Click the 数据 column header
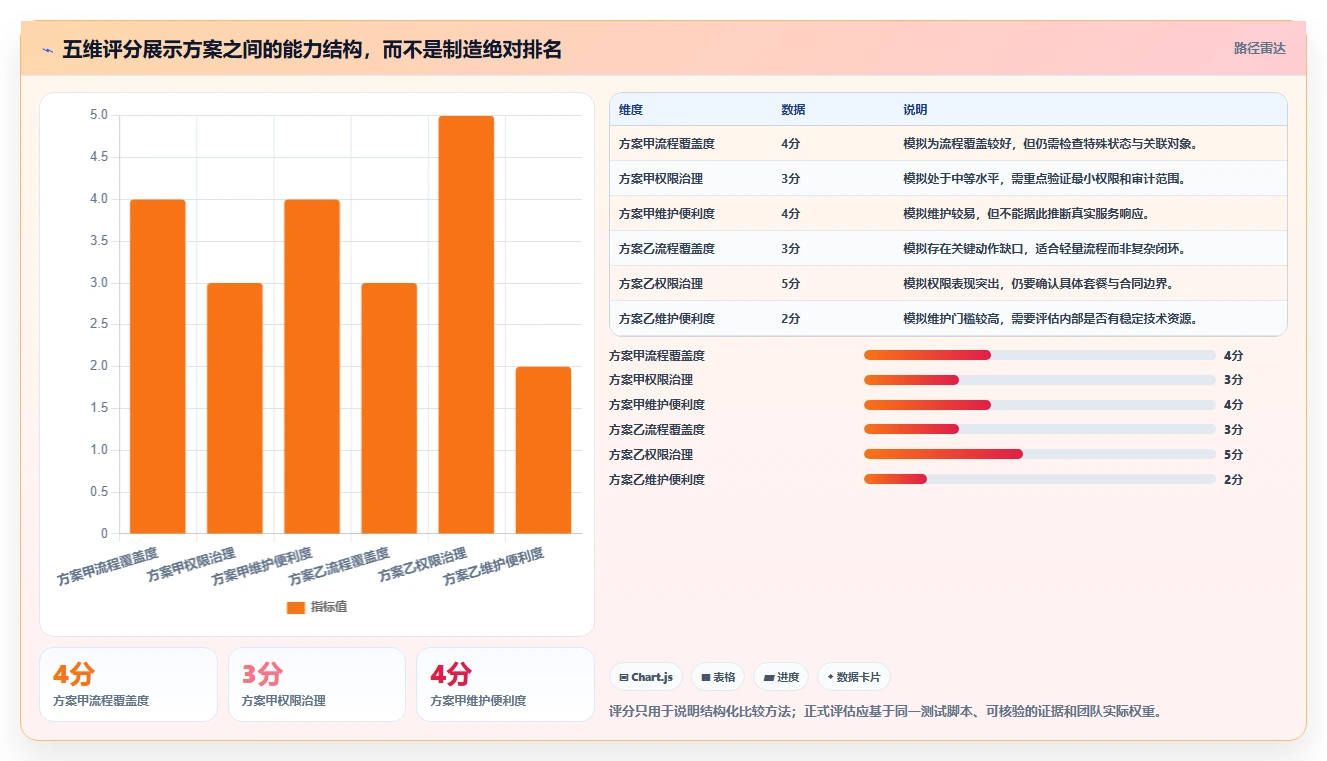Viewport: 1327px width, 761px height. [x=793, y=109]
